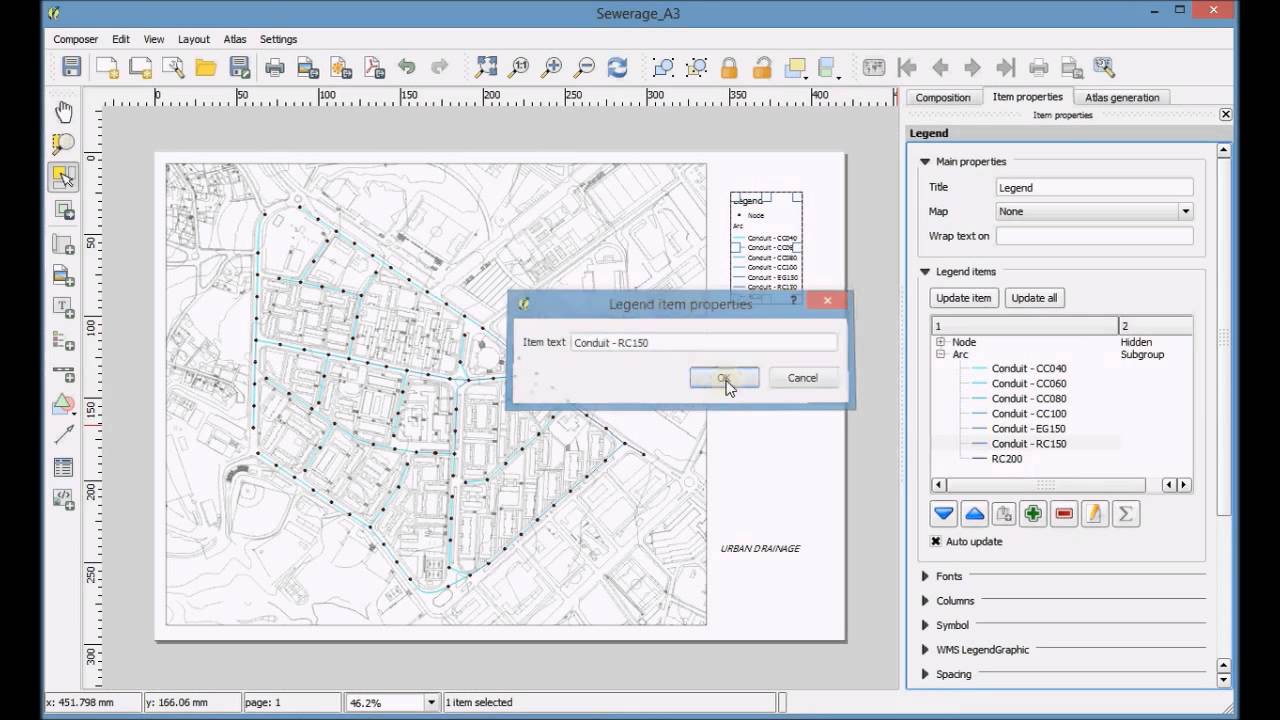Open the Edit menu

(121, 39)
